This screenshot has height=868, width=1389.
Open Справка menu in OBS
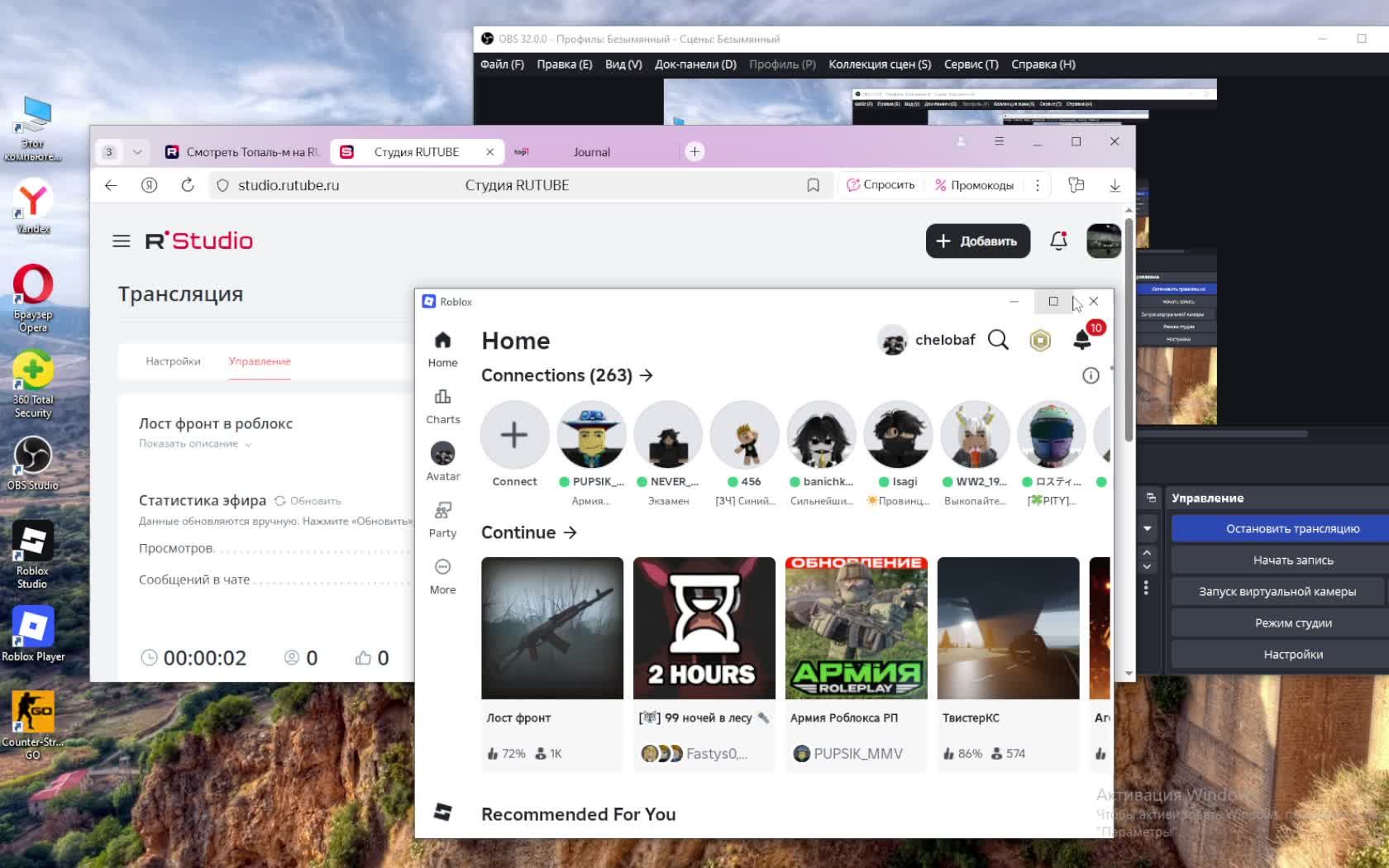(x=1043, y=64)
